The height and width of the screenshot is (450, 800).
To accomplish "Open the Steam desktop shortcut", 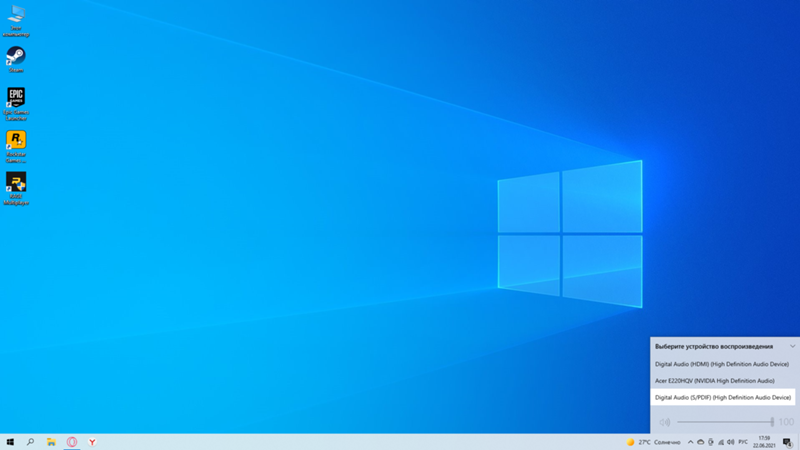I will [x=16, y=57].
